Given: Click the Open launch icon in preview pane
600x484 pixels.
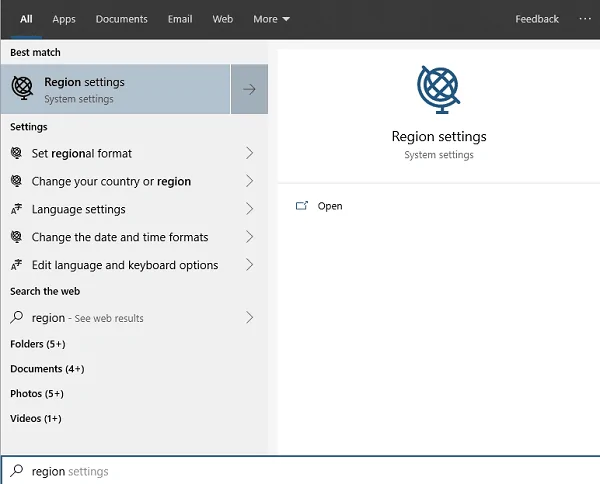Looking at the screenshot, I should (302, 206).
